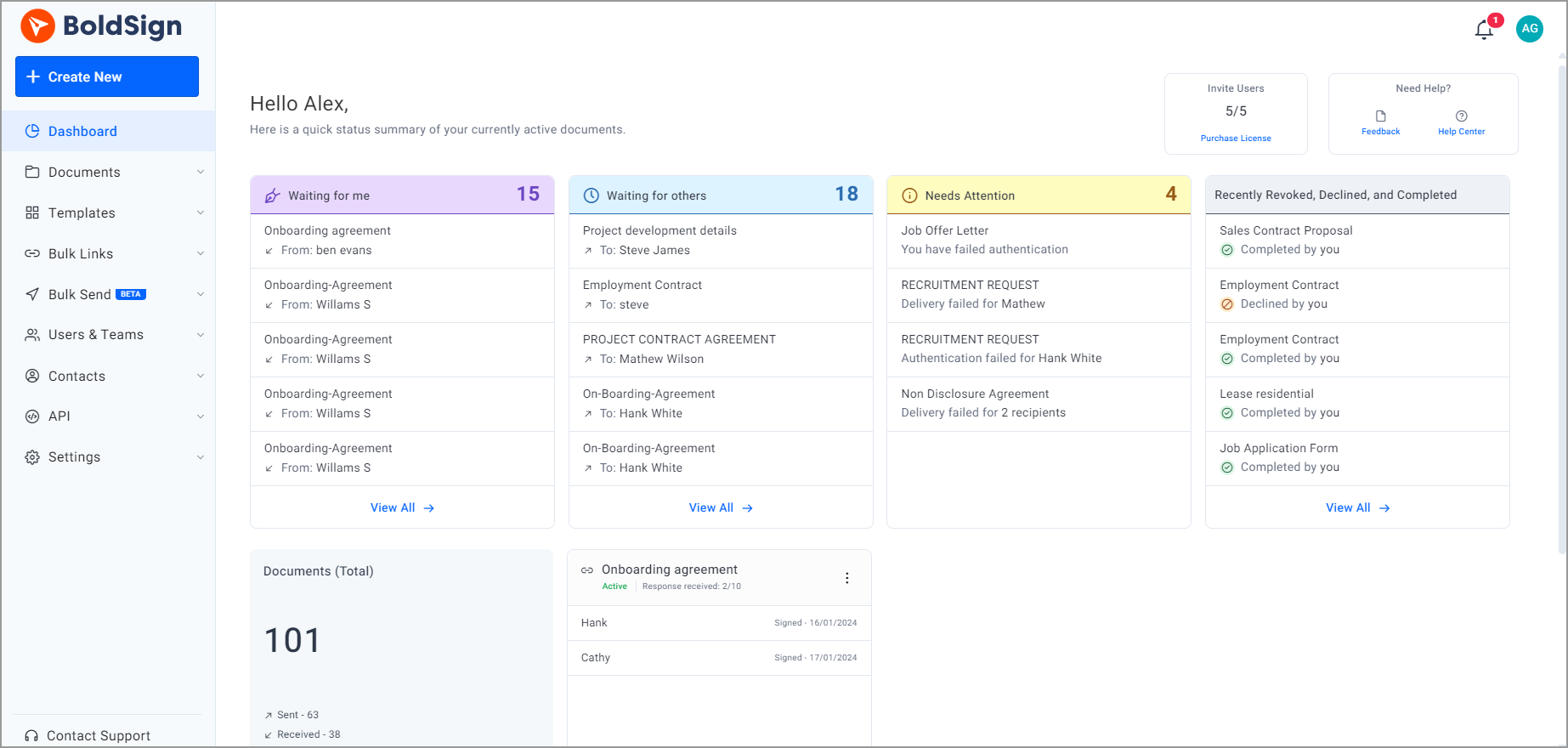Screen dimensions: 1568x748
Task: Expand the Settings section chevron
Action: [201, 457]
